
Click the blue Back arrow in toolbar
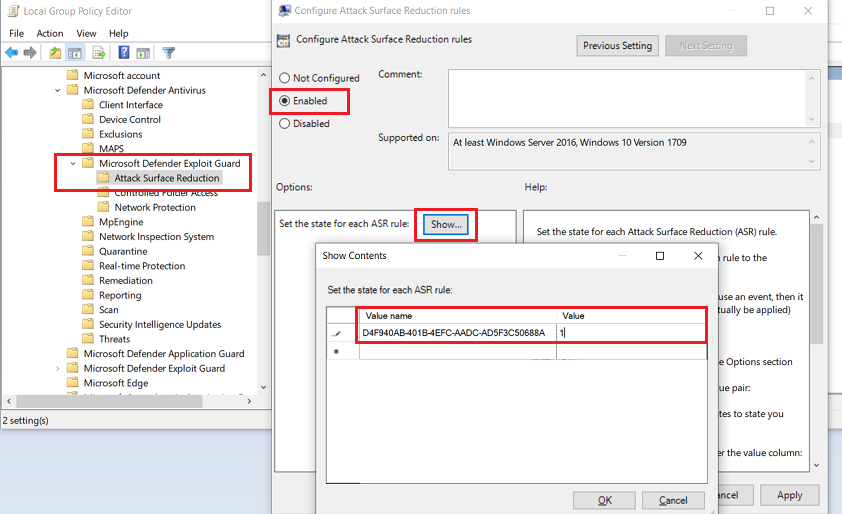pos(12,53)
